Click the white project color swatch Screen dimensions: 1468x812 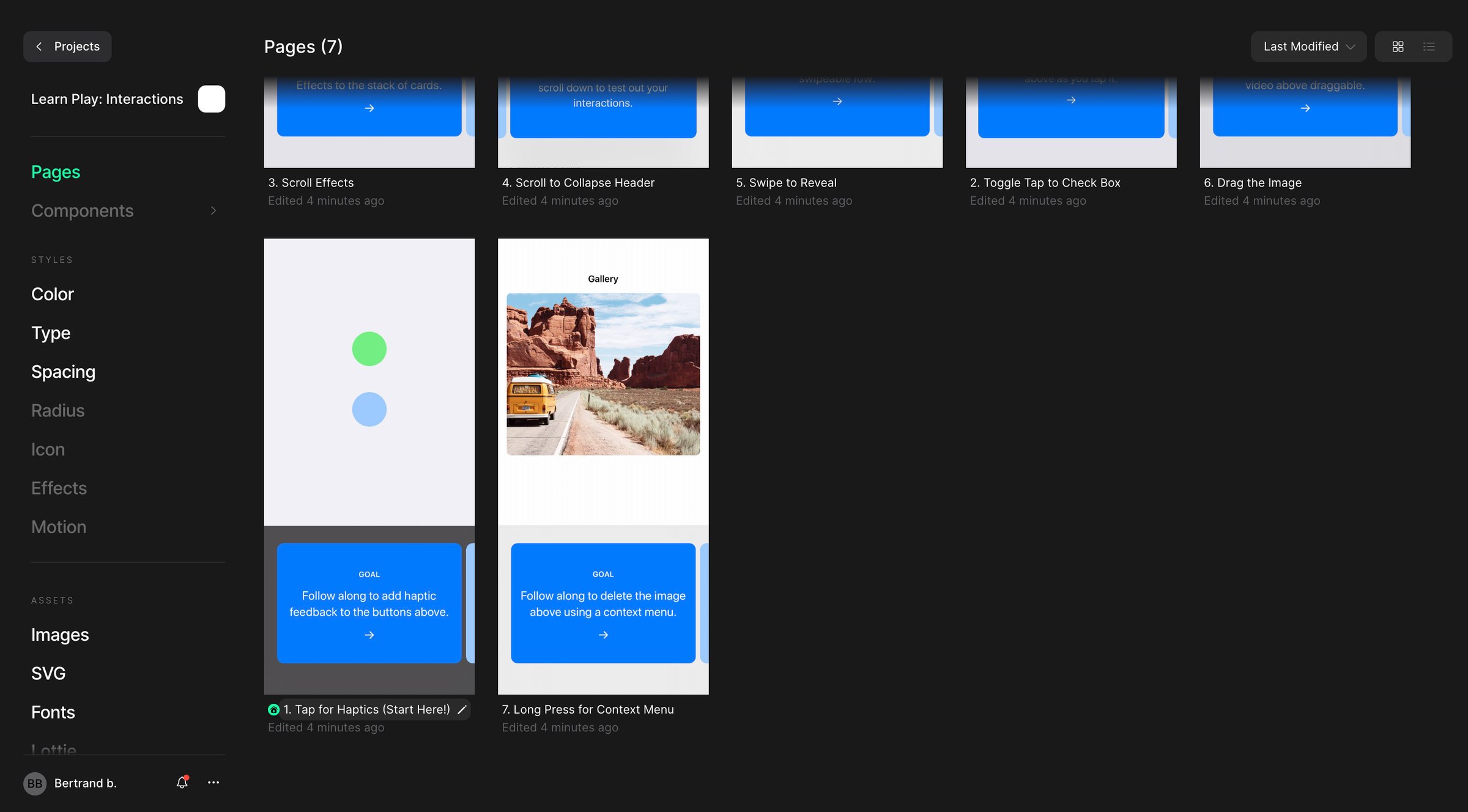pyautogui.click(x=211, y=99)
